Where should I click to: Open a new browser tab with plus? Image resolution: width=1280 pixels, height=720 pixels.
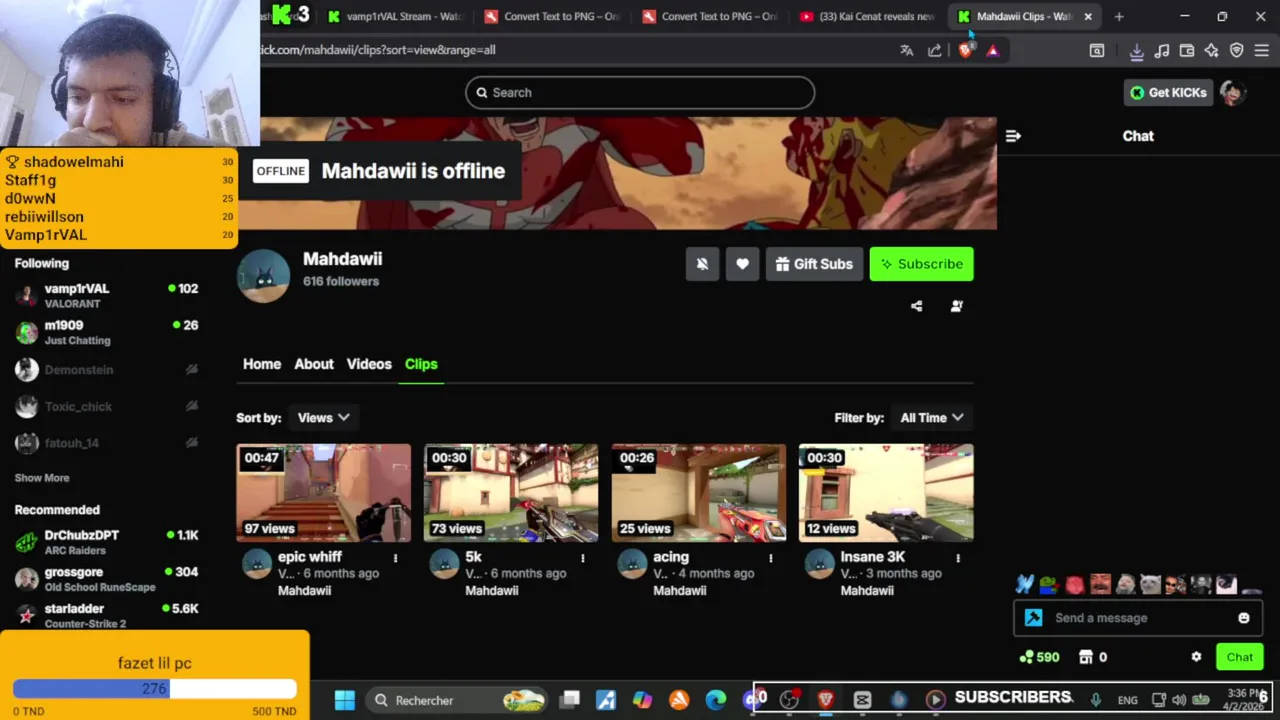click(1119, 16)
